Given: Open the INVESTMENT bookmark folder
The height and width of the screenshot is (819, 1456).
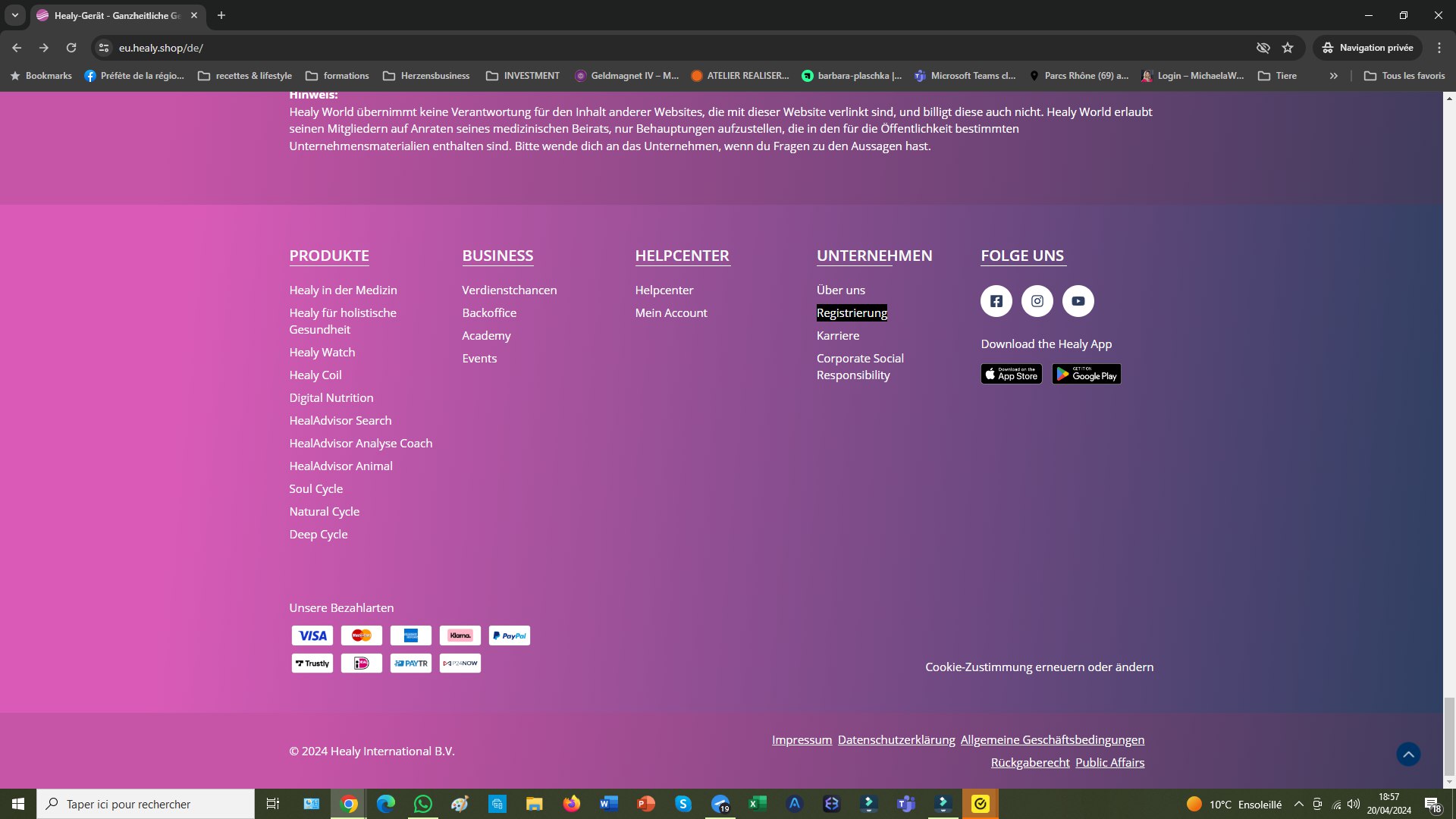Looking at the screenshot, I should click(523, 76).
